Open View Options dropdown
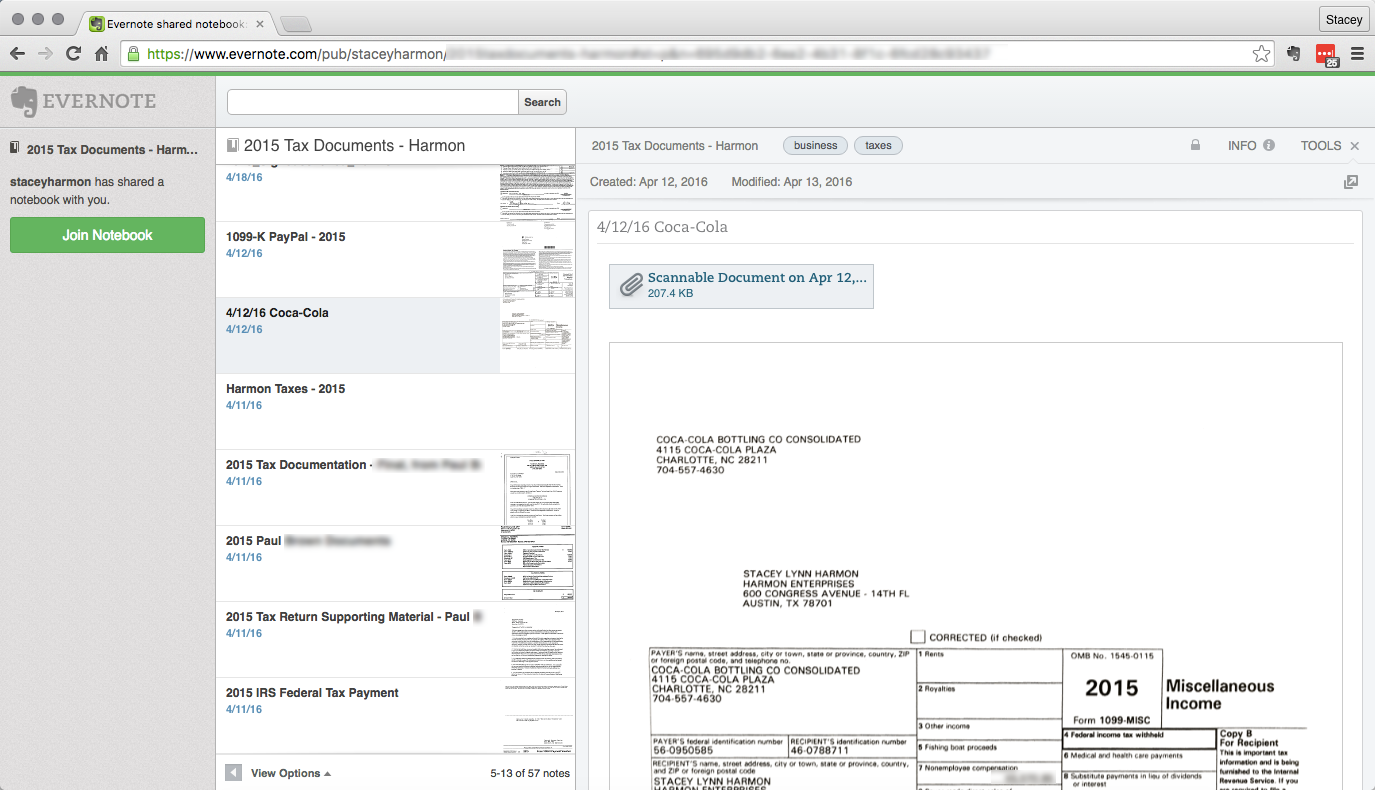1375x790 pixels. 291,773
